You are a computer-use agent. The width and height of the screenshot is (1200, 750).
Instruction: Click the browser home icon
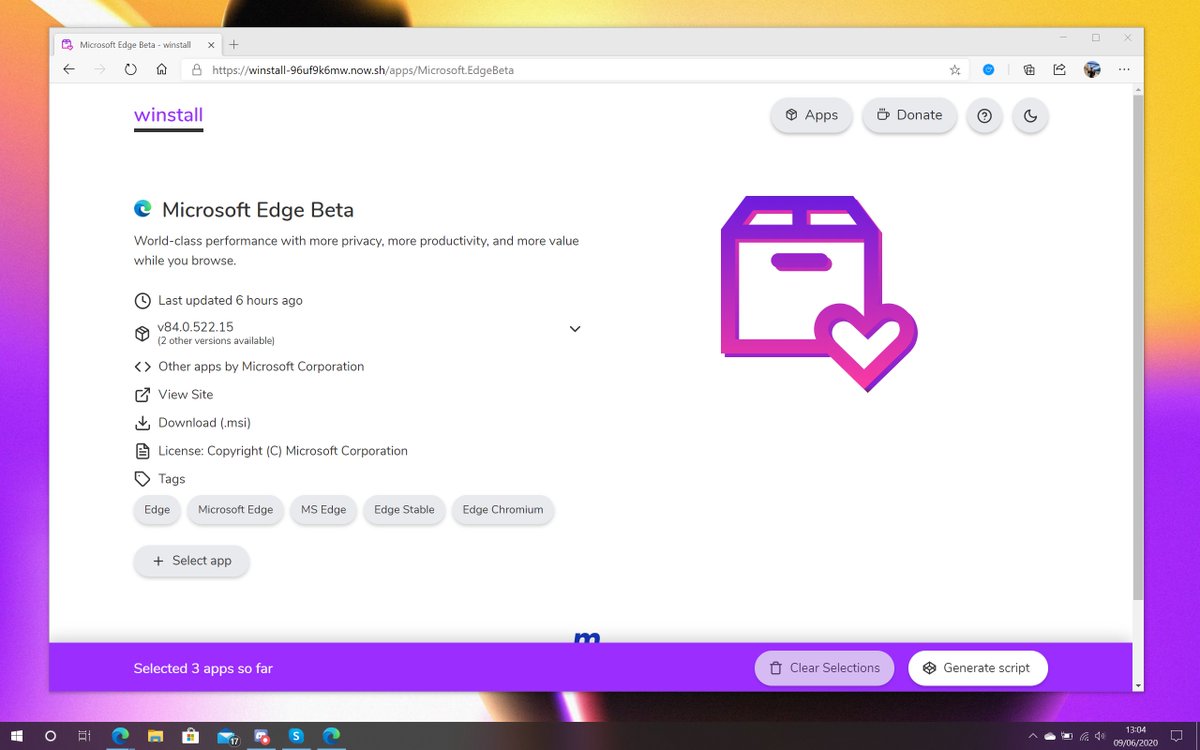click(x=161, y=70)
